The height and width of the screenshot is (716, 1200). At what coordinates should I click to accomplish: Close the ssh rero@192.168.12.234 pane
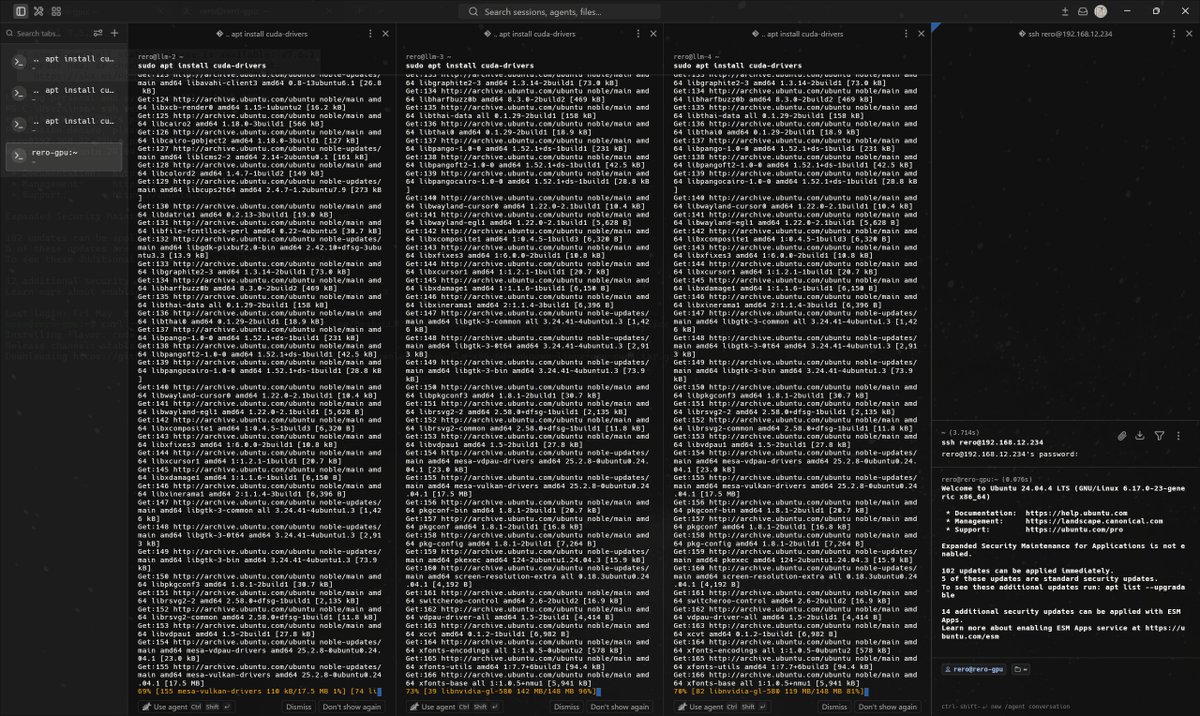[x=1189, y=33]
